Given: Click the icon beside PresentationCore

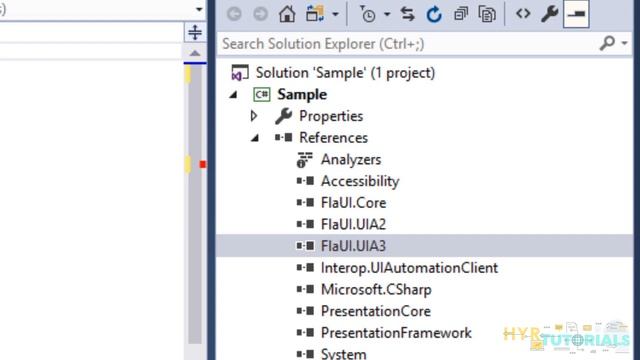Looking at the screenshot, I should (305, 310).
